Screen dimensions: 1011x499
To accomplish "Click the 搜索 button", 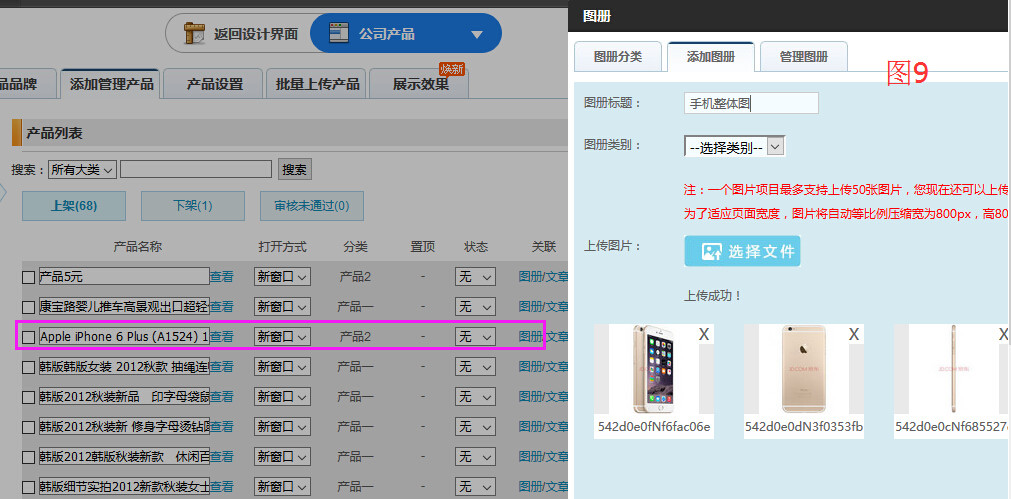I will 294,170.
